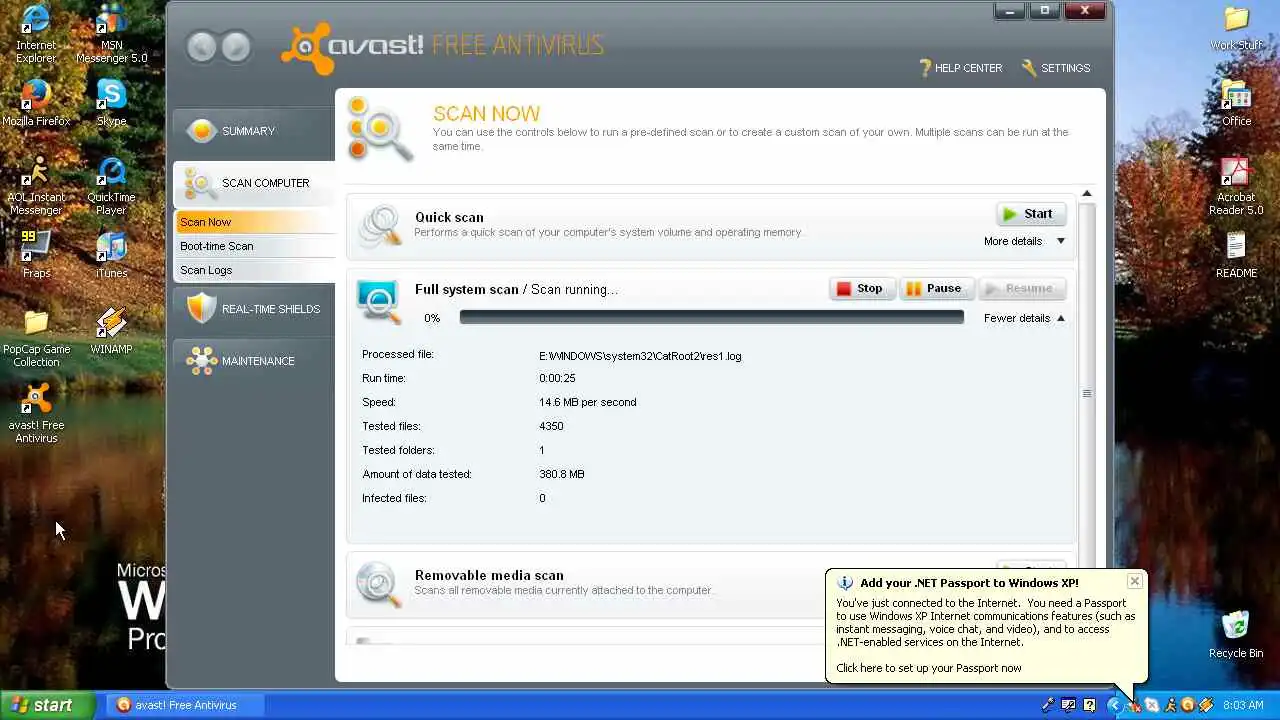Viewport: 1280px width, 720px height.
Task: Click the Run time value 0:00:25
Action: tap(557, 378)
